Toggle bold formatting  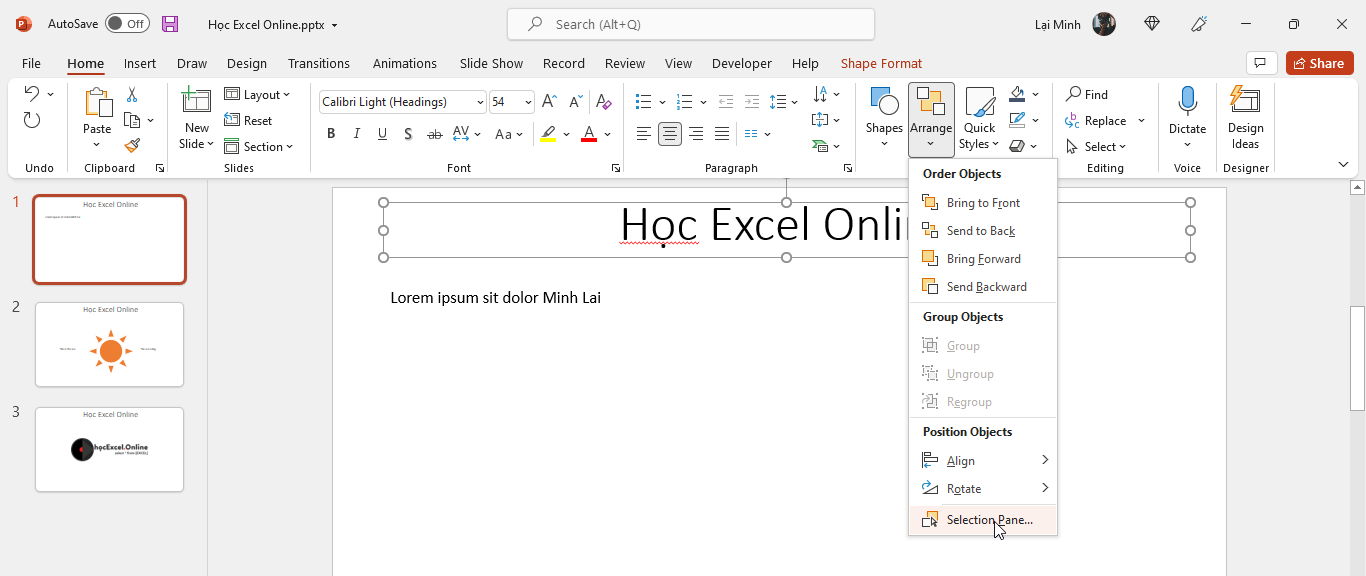(331, 133)
